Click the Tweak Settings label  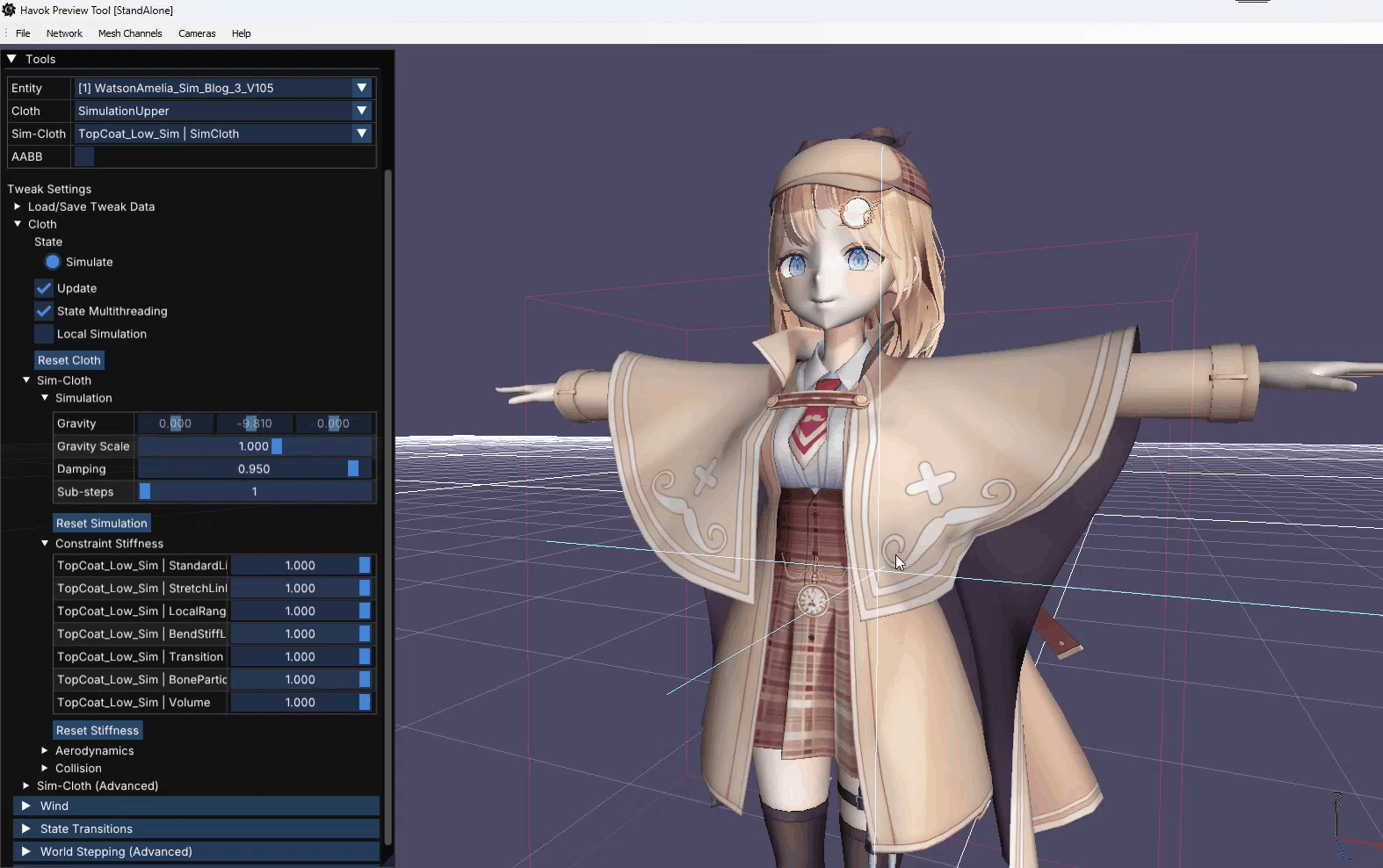point(49,189)
